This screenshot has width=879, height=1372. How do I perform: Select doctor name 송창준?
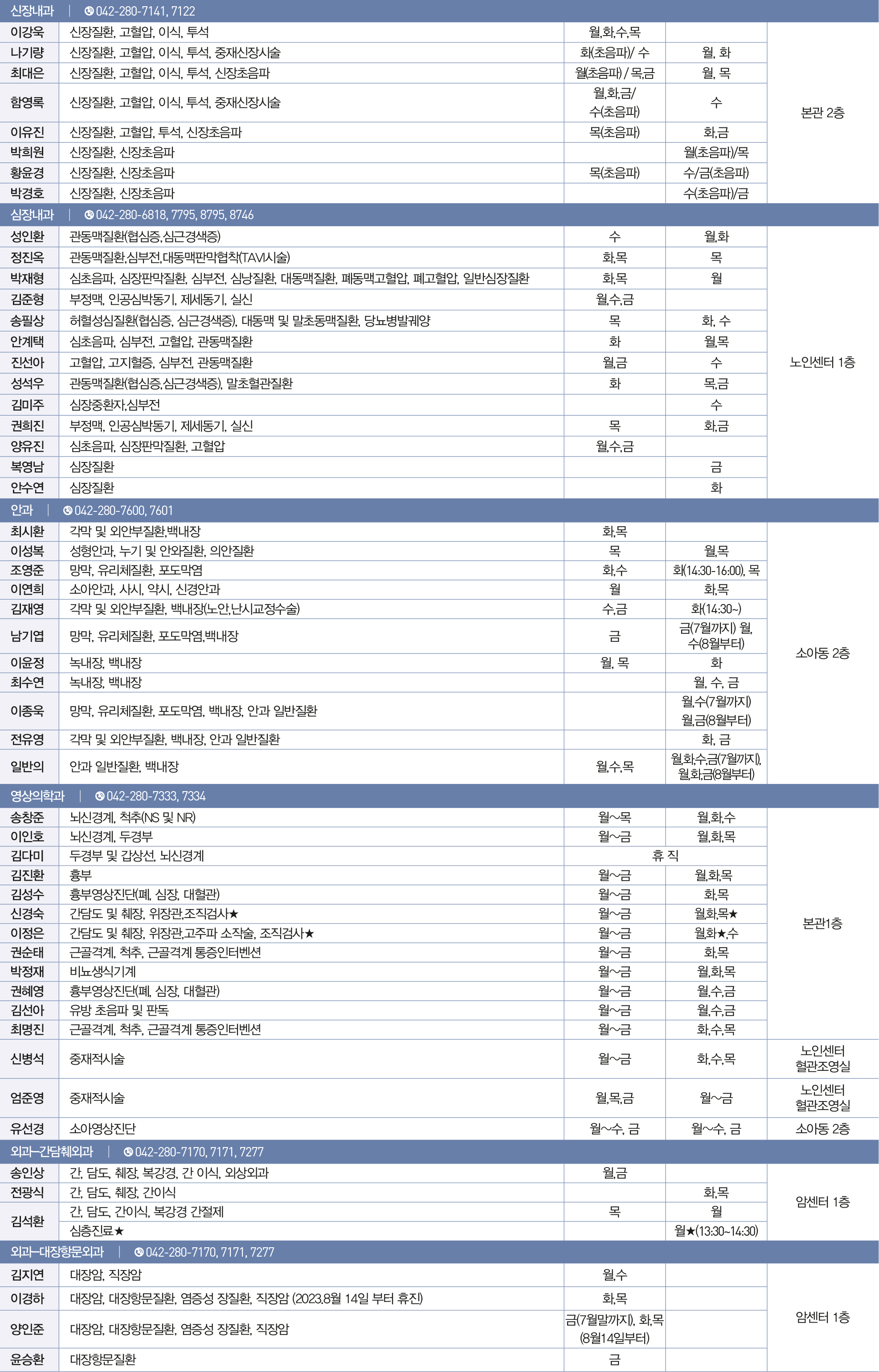[27, 817]
